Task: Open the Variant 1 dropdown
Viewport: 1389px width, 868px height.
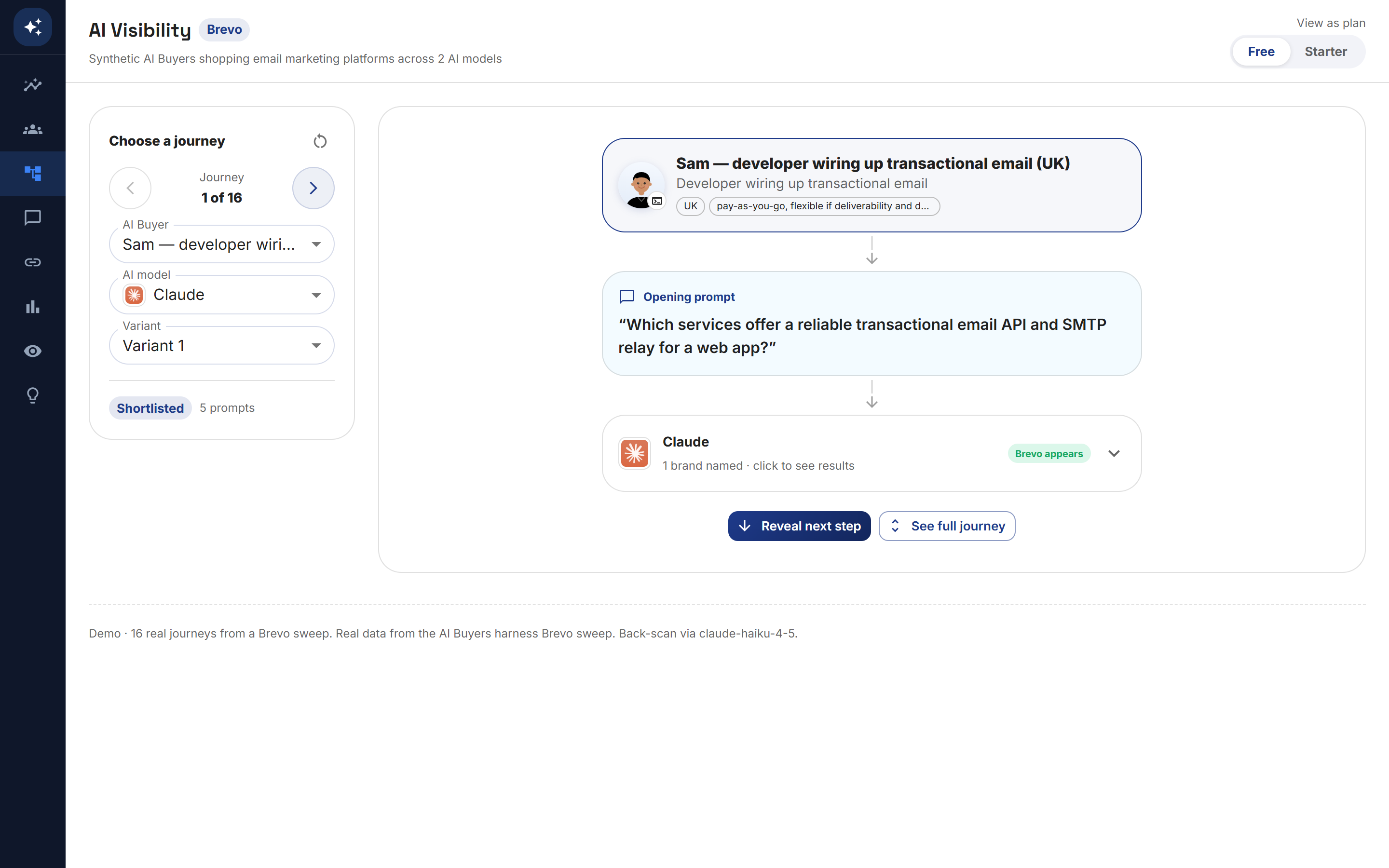Action: pyautogui.click(x=221, y=346)
